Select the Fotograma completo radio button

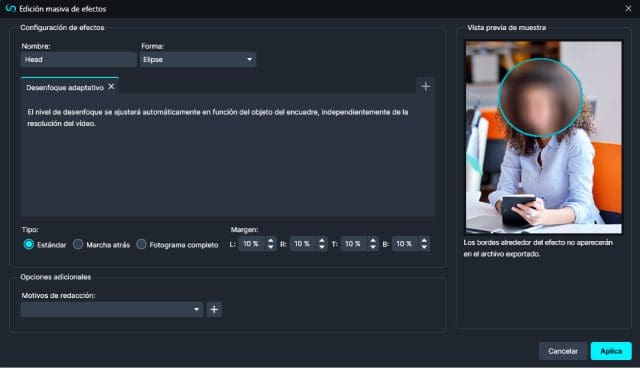(141, 244)
